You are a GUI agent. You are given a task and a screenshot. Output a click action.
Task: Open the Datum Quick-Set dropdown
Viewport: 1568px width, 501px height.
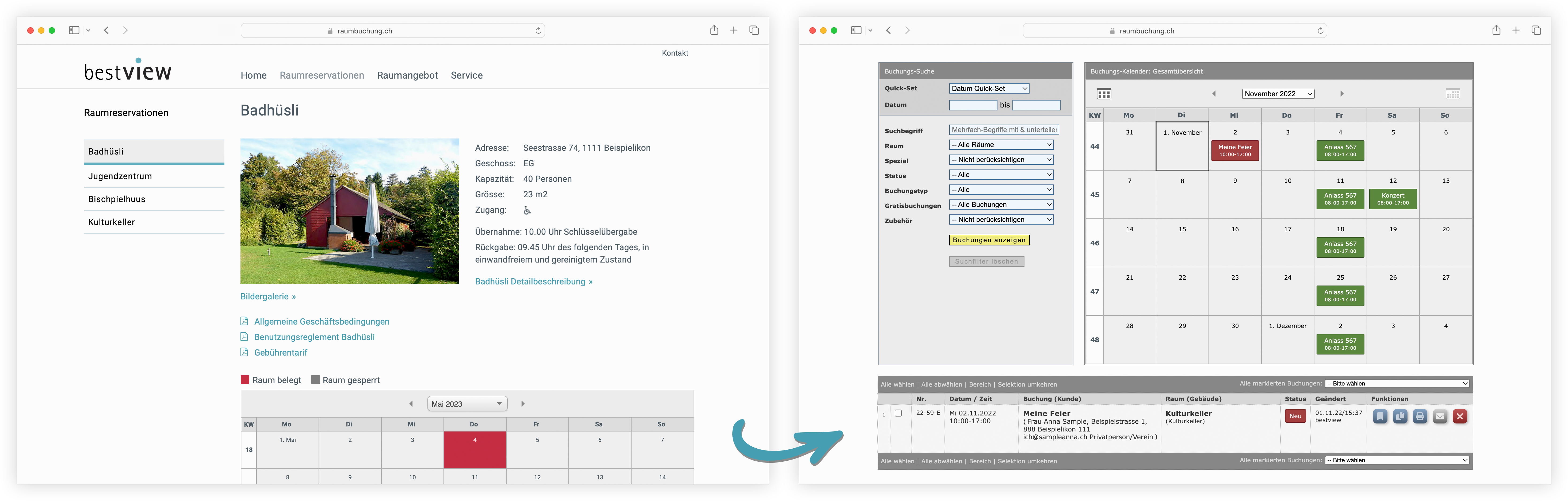[989, 89]
